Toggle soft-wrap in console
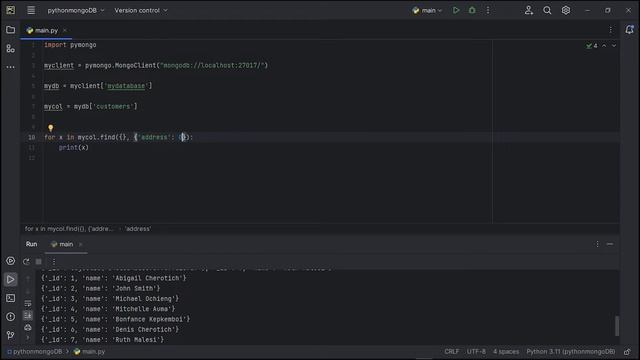This screenshot has height=360, width=640. tap(28, 304)
